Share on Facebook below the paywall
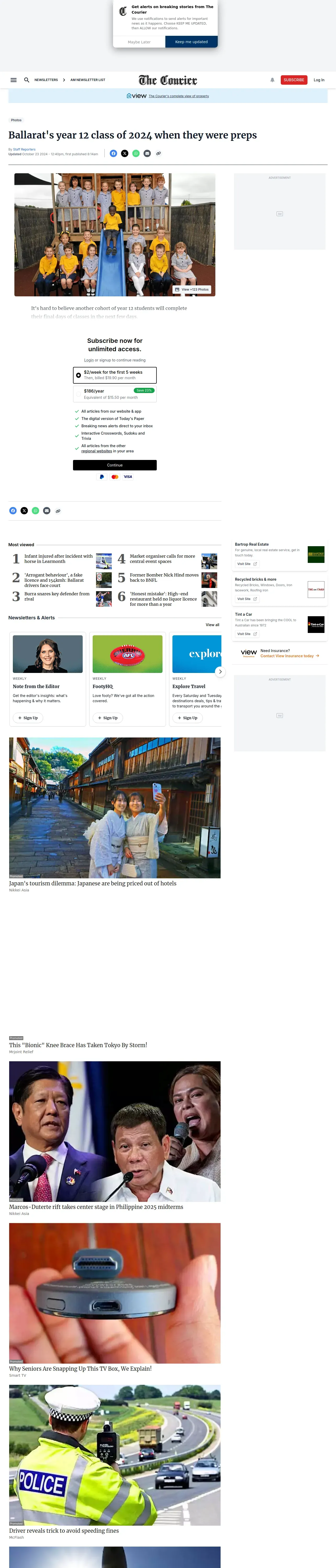 pyautogui.click(x=13, y=511)
